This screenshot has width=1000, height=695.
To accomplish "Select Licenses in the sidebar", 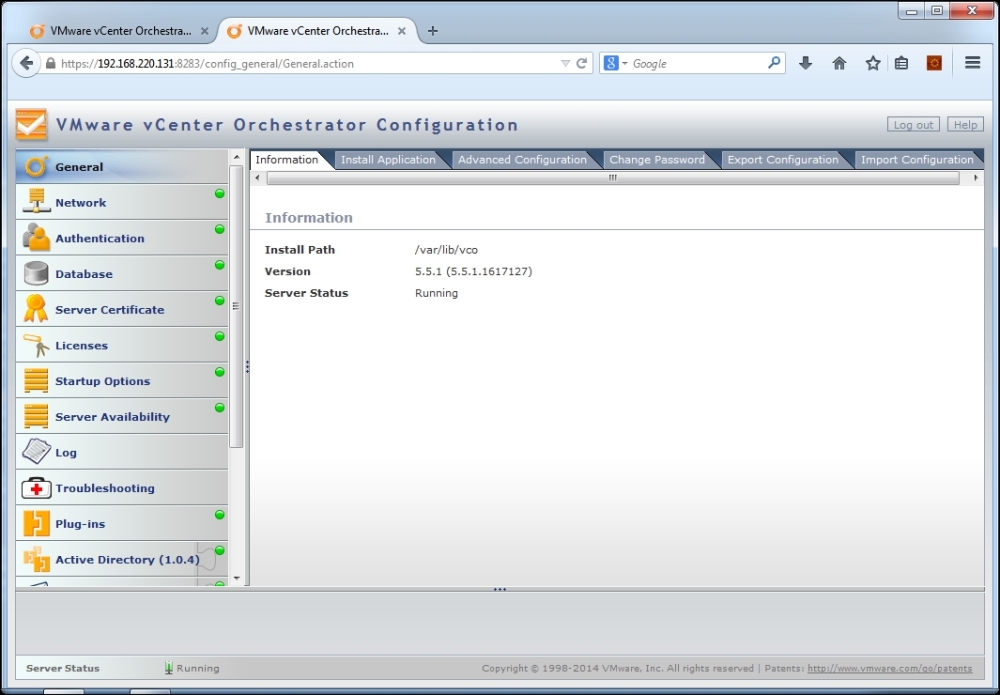I will click(x=122, y=345).
